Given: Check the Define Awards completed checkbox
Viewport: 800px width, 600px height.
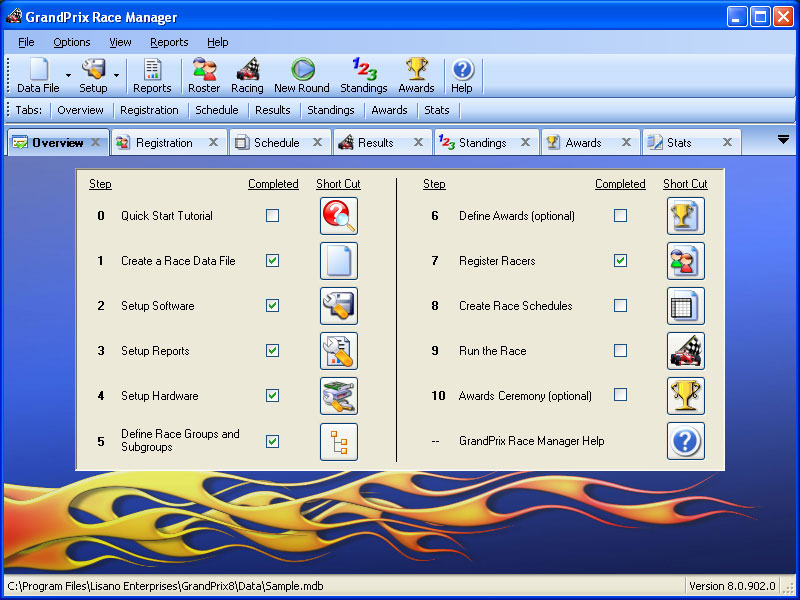Looking at the screenshot, I should point(620,216).
